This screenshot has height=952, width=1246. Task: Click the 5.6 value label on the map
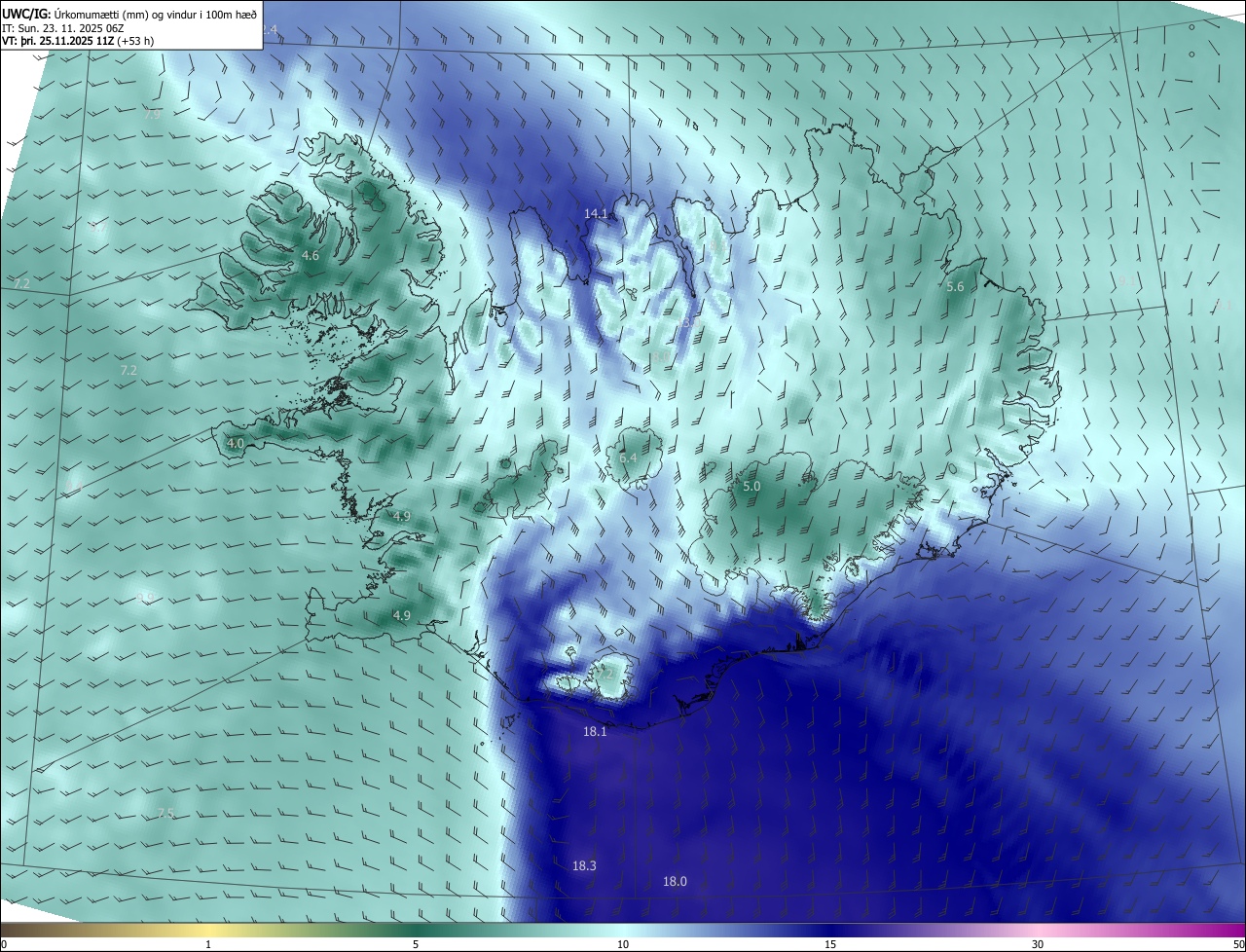click(955, 286)
